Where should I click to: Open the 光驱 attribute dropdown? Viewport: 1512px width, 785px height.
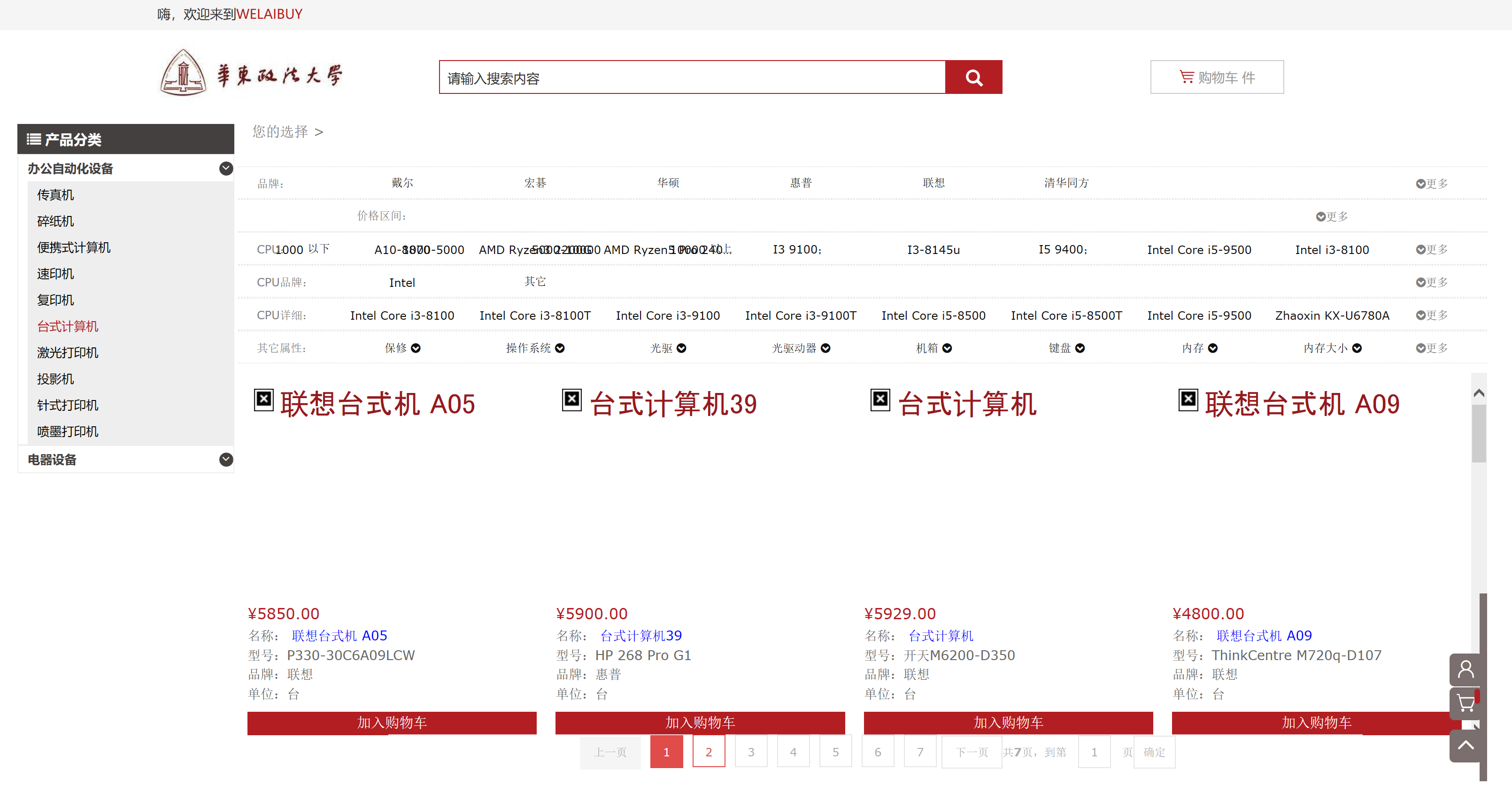[x=668, y=348]
